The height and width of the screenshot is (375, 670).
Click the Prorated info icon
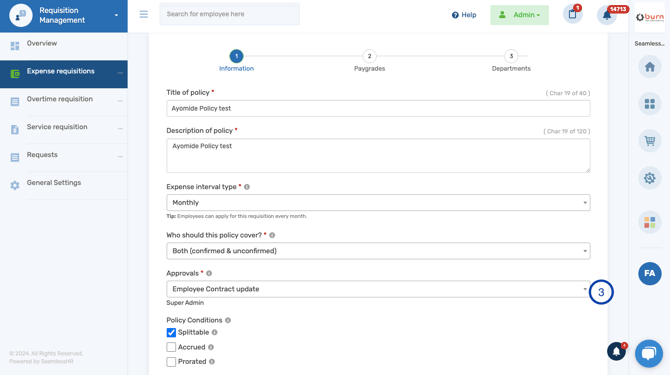pos(212,362)
